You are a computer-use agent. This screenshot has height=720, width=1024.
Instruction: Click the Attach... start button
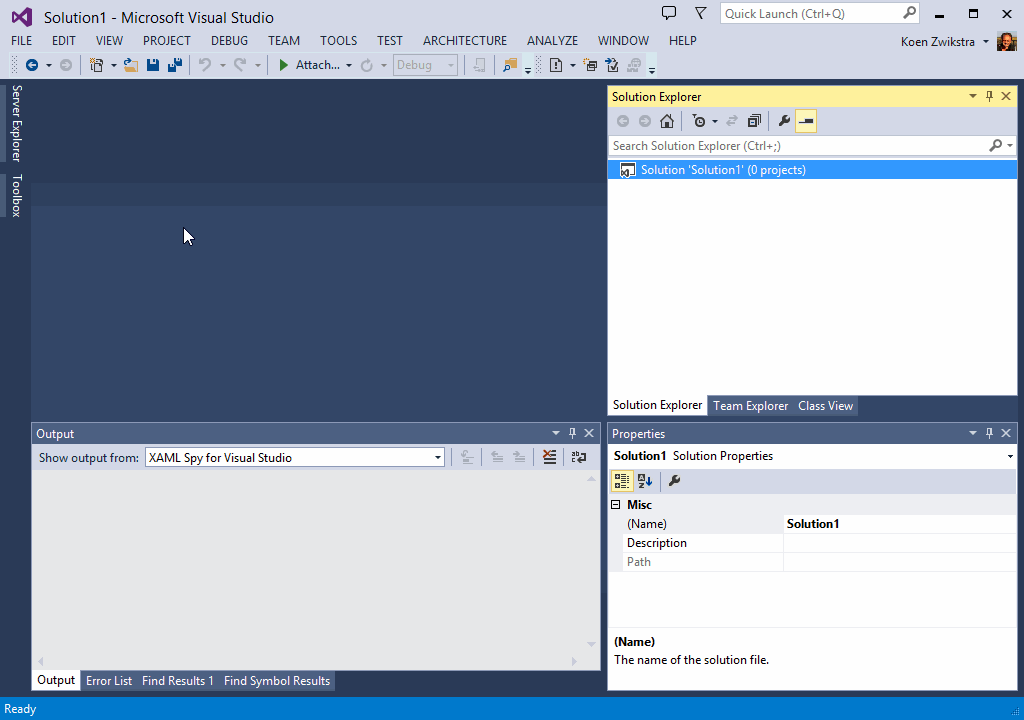coord(308,65)
